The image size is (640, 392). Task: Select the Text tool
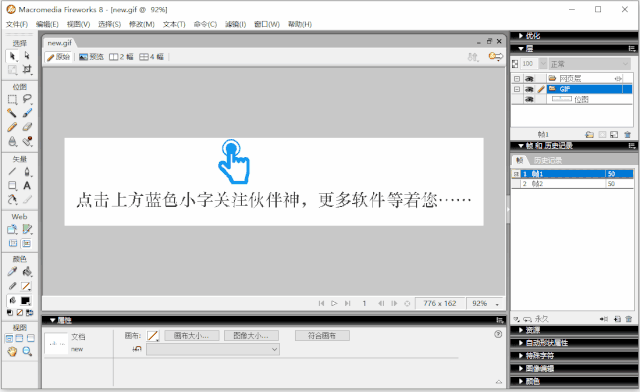[x=27, y=186]
